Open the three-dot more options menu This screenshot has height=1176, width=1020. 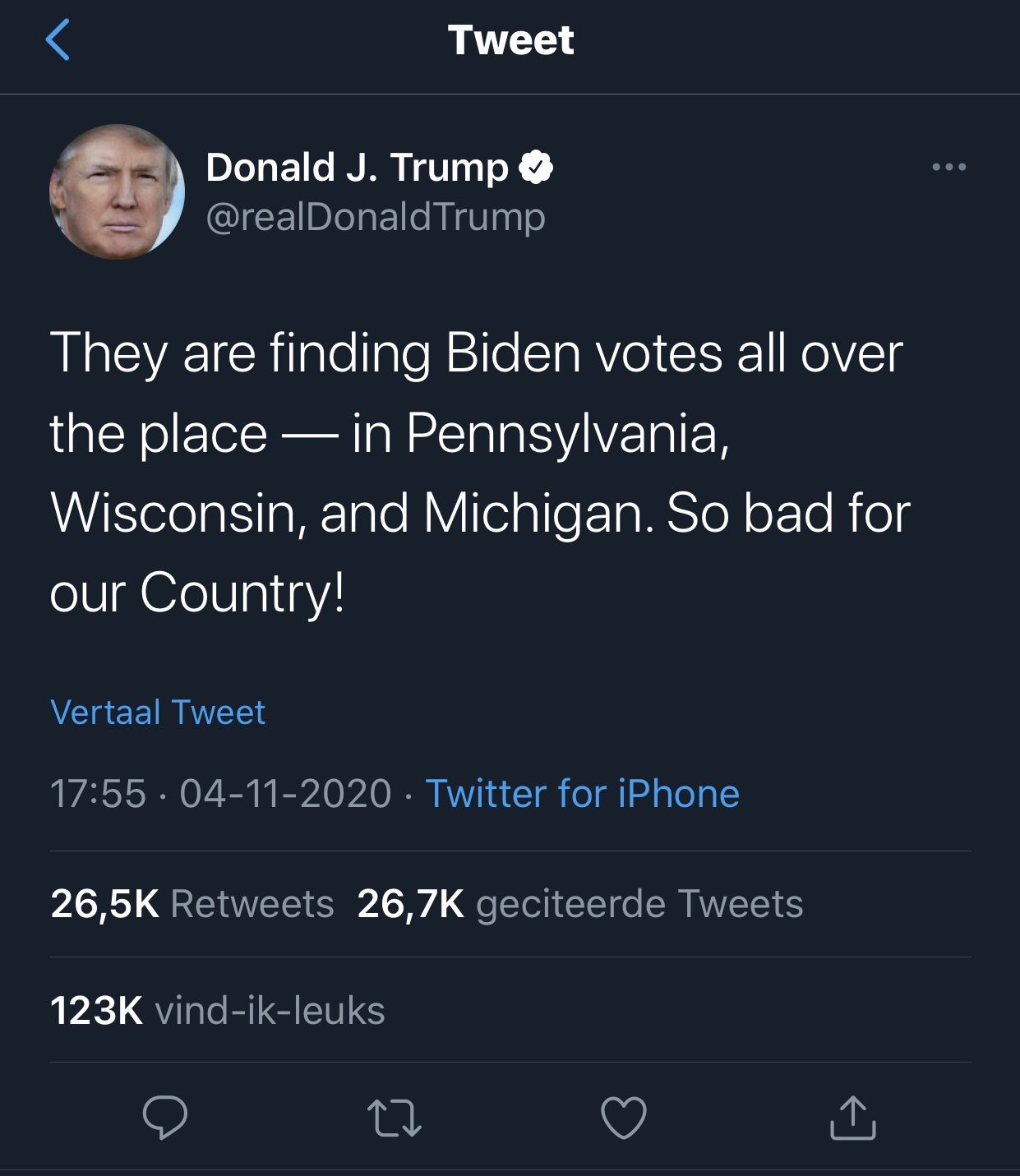949,167
